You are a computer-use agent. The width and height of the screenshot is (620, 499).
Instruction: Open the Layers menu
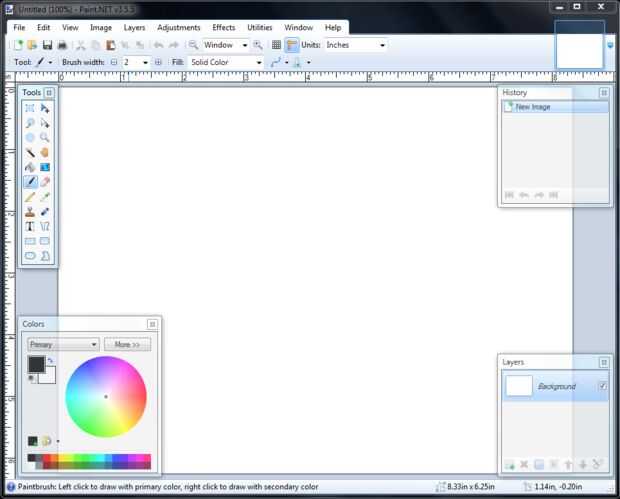coord(134,27)
